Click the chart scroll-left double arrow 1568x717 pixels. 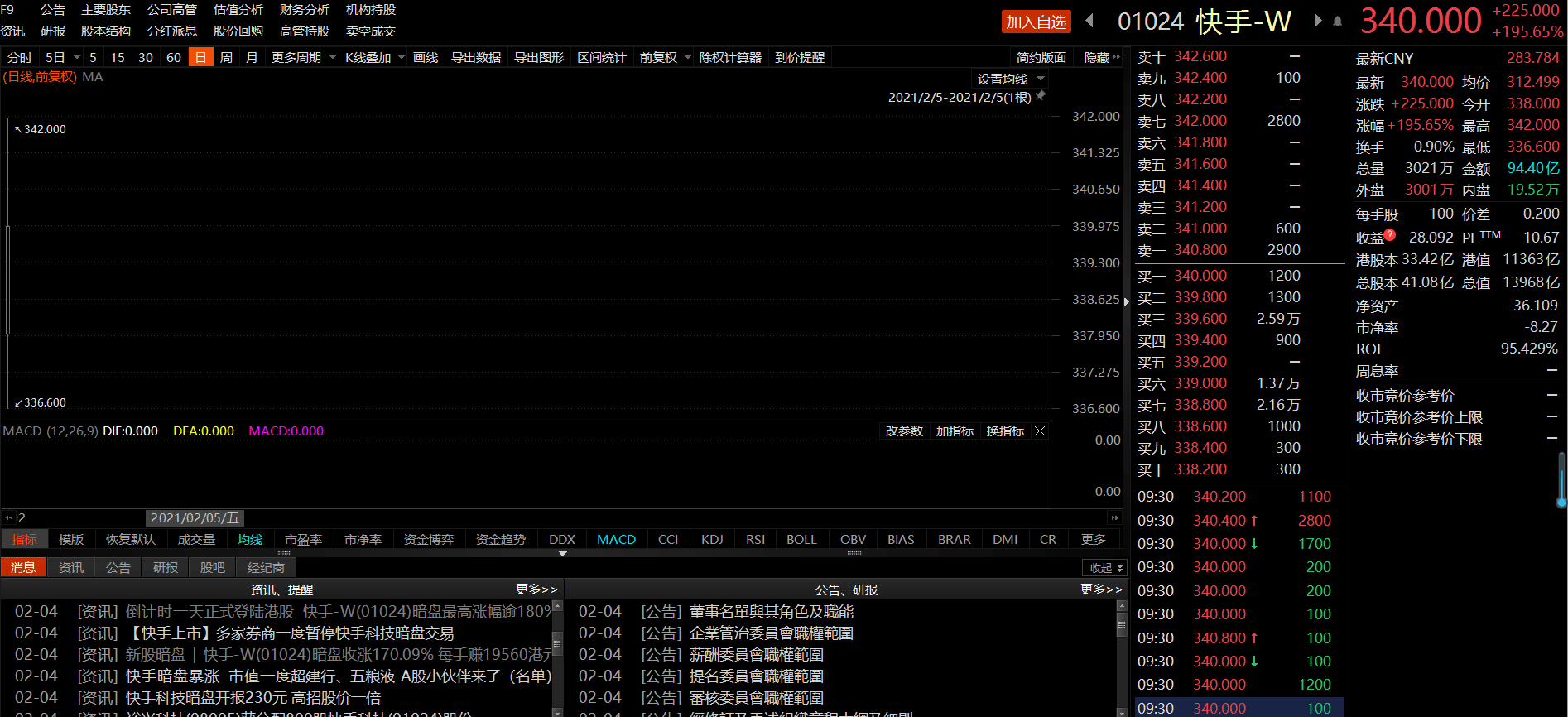click(x=9, y=517)
